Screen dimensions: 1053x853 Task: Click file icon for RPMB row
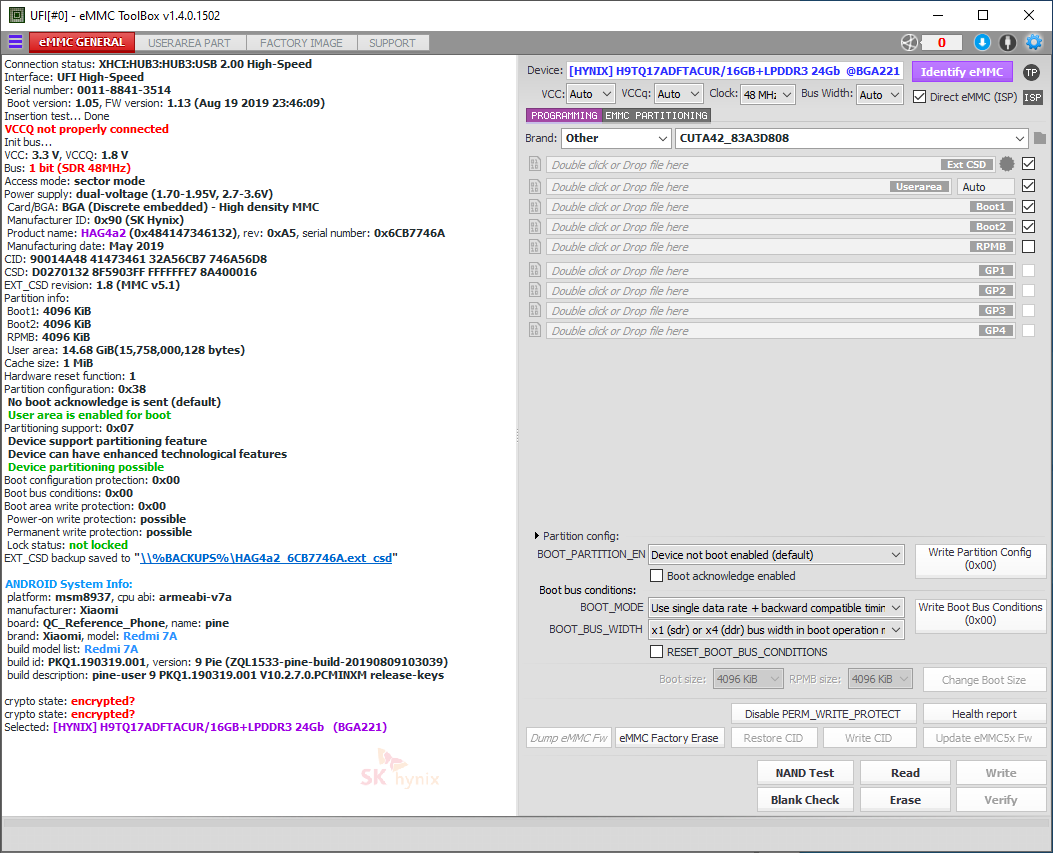[x=535, y=247]
